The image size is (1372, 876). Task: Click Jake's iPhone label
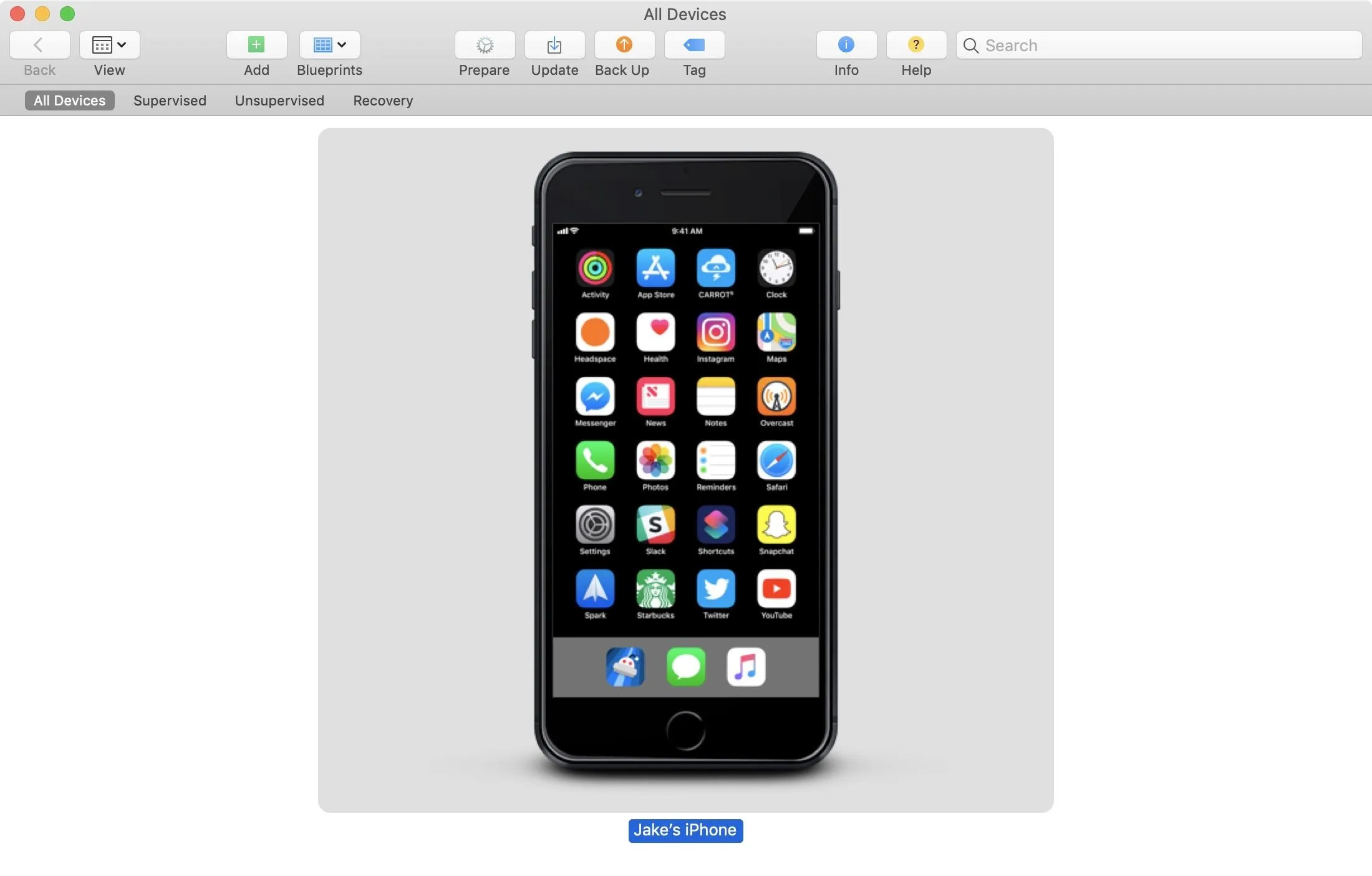coord(685,830)
